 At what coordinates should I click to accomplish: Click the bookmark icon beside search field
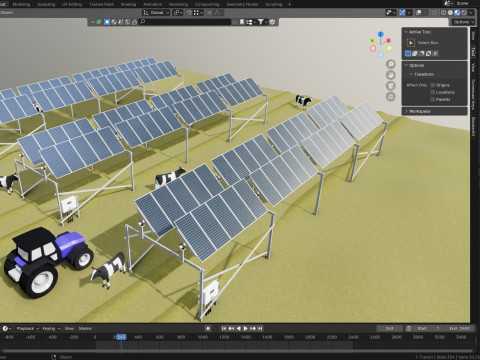coord(242,22)
